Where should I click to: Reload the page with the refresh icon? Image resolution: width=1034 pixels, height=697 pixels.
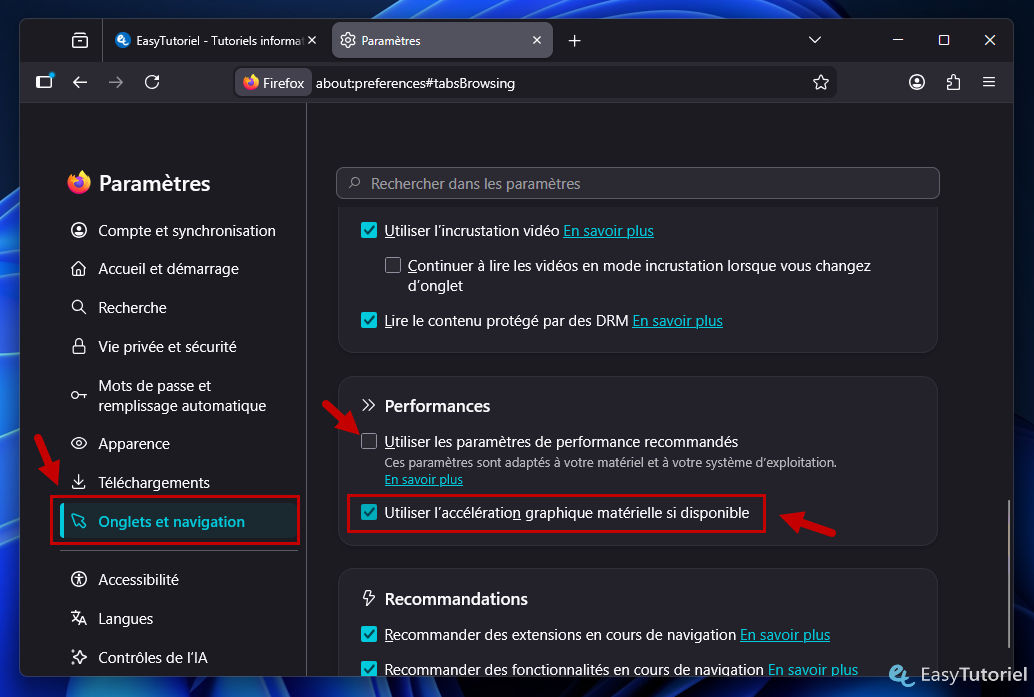(152, 82)
